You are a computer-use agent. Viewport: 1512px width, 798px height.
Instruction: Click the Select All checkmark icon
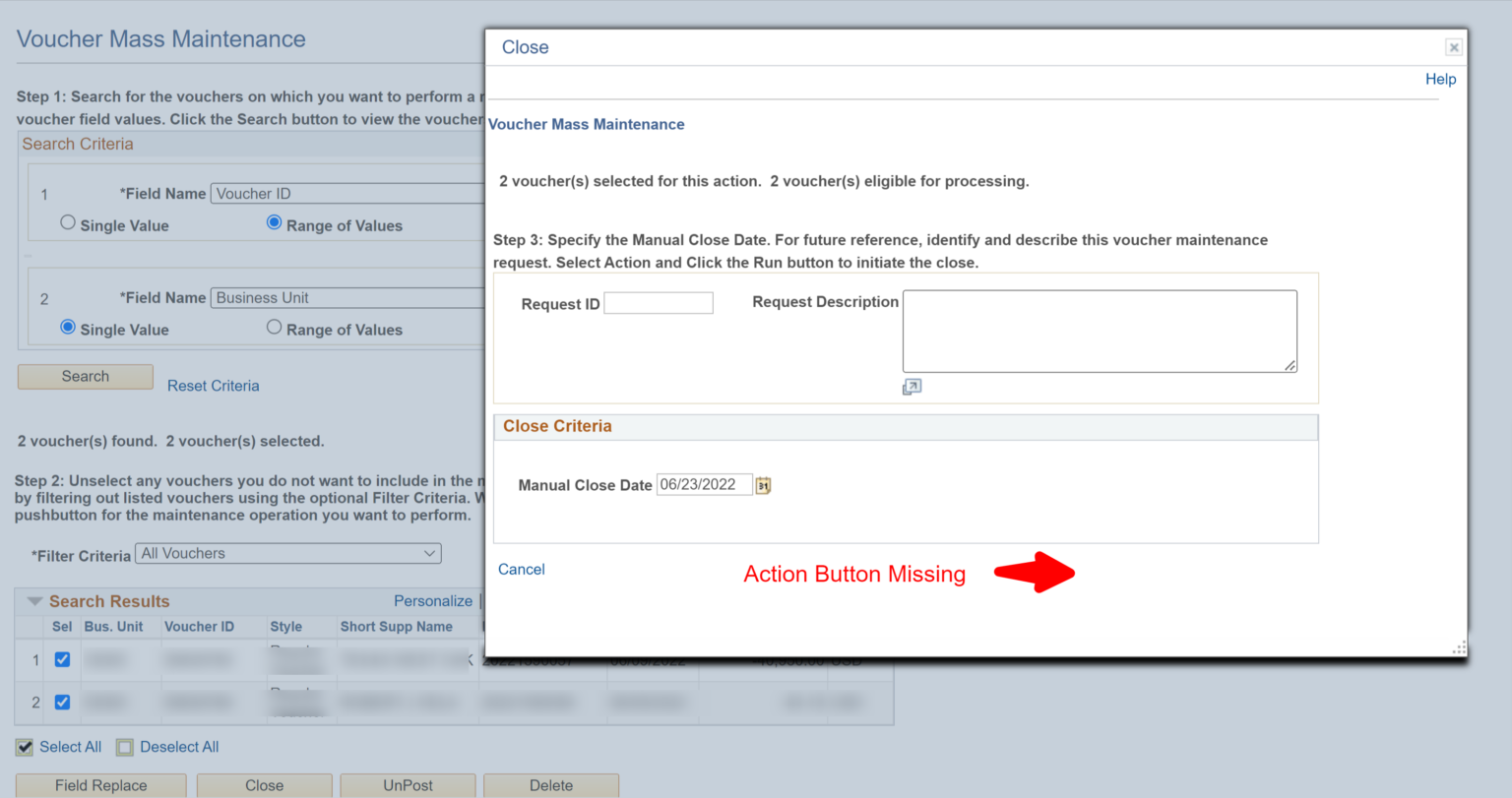(25, 748)
